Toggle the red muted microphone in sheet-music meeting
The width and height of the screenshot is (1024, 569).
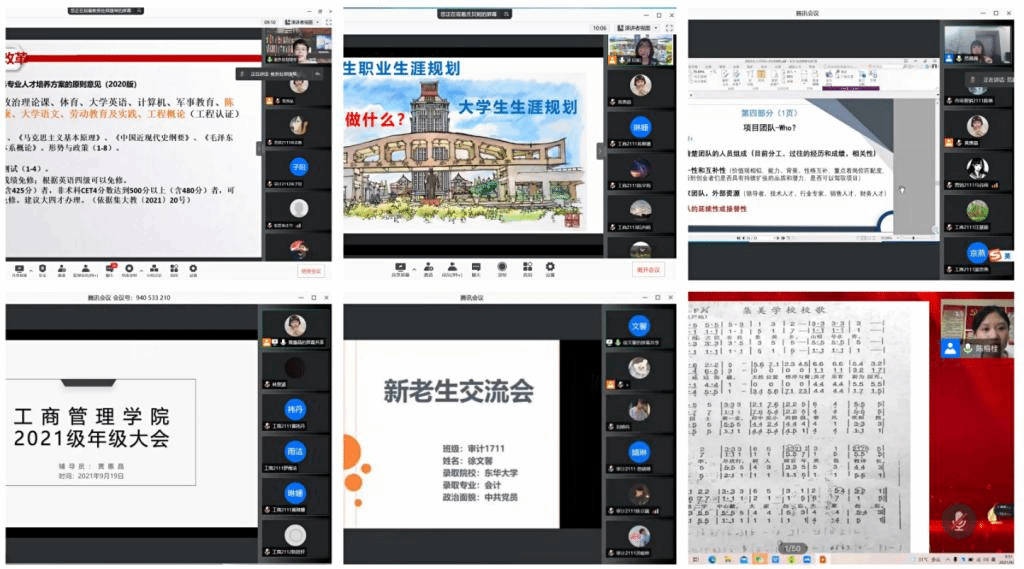(958, 518)
